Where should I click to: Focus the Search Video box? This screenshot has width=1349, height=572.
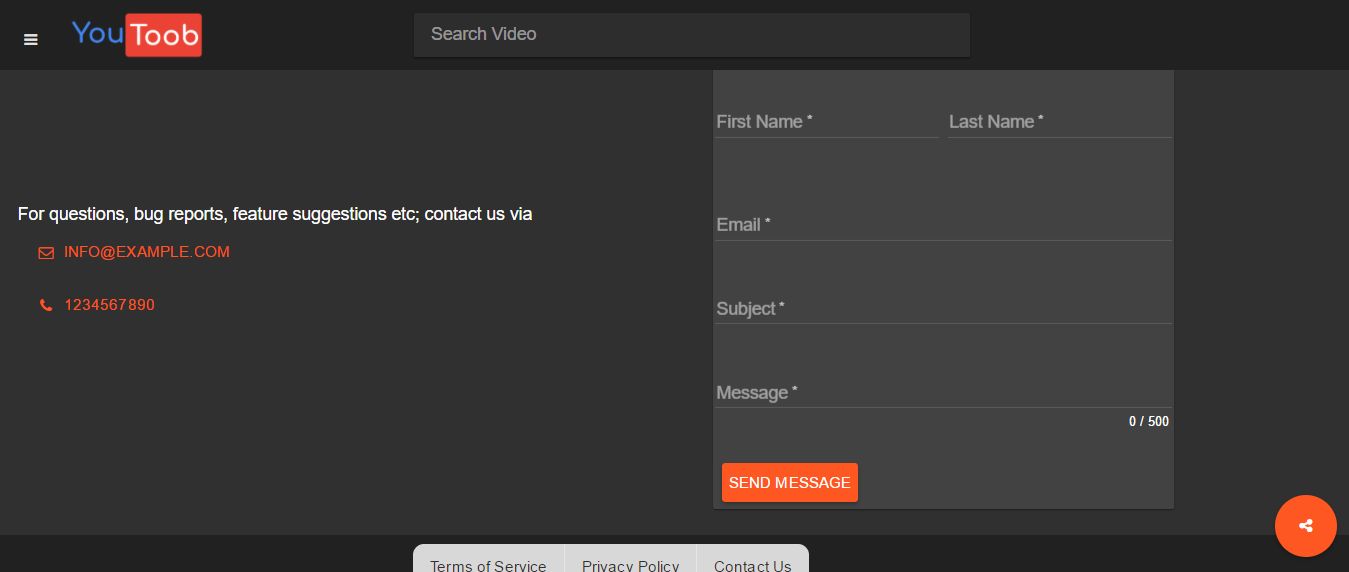point(691,35)
